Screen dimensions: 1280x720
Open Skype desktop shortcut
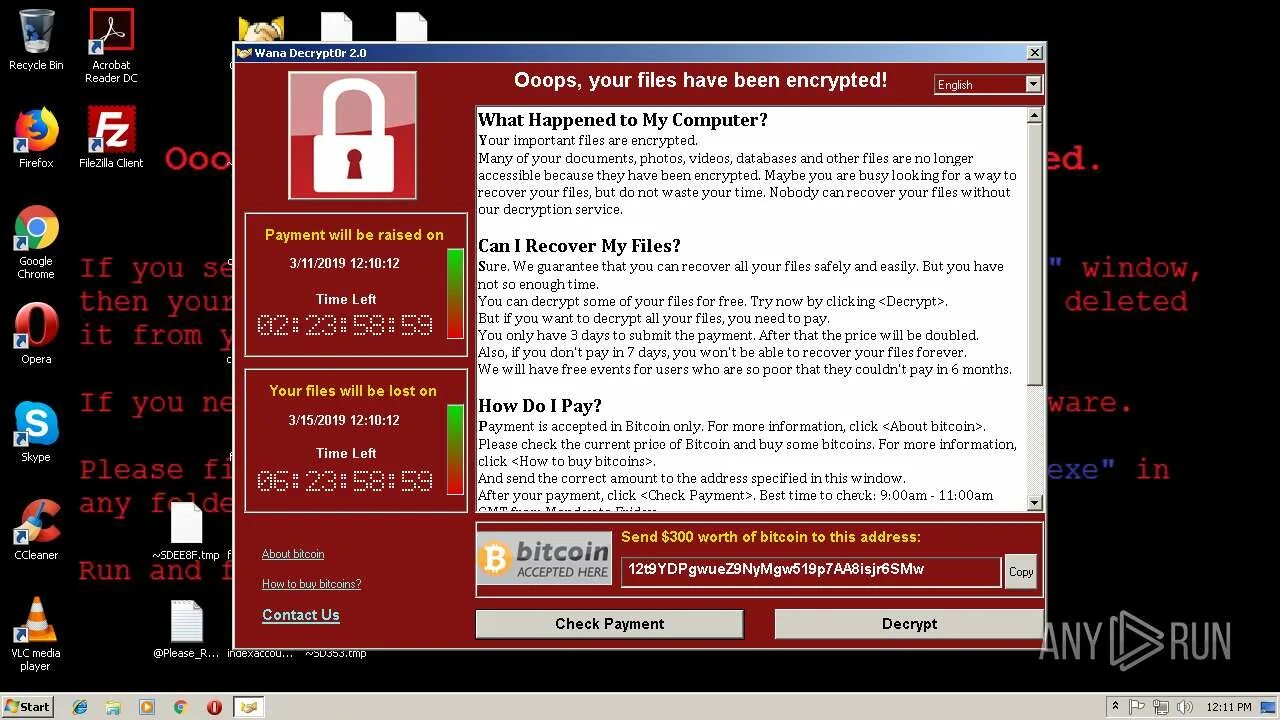pyautogui.click(x=36, y=432)
